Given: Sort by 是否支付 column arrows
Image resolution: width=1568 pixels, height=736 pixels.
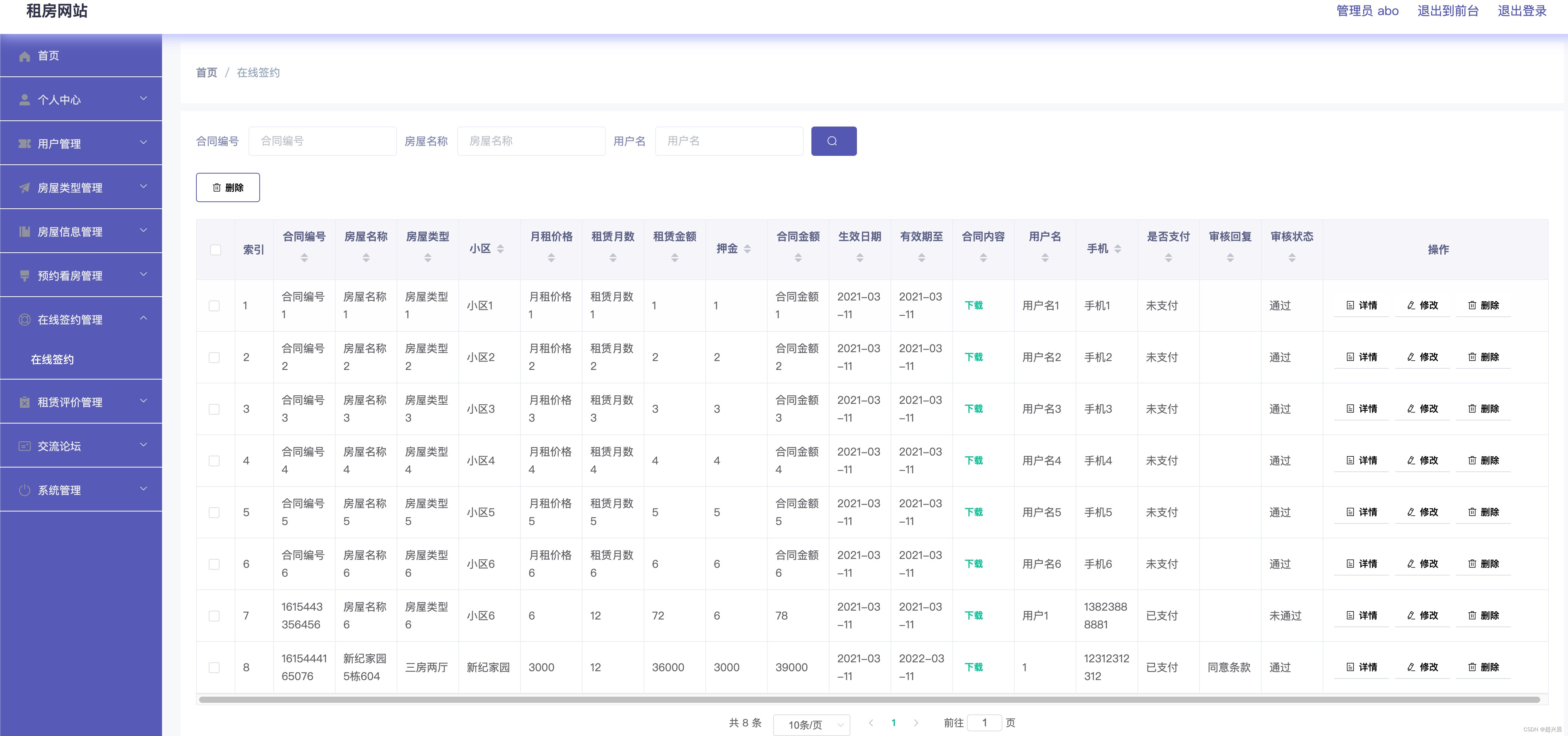Looking at the screenshot, I should 1168,258.
